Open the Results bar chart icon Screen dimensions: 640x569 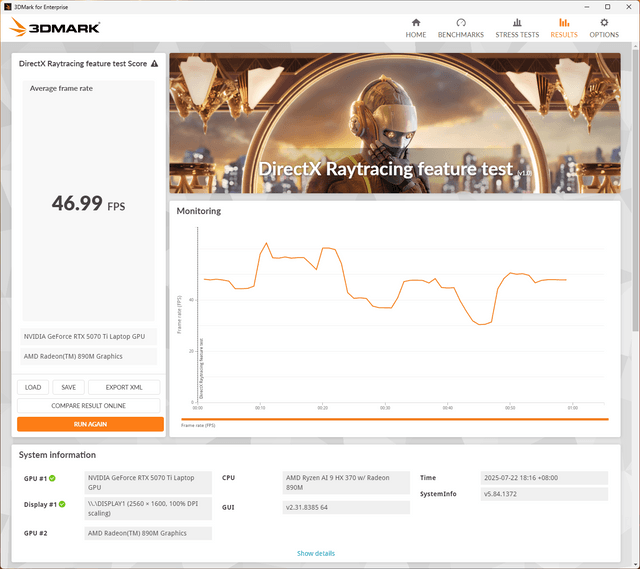(564, 22)
